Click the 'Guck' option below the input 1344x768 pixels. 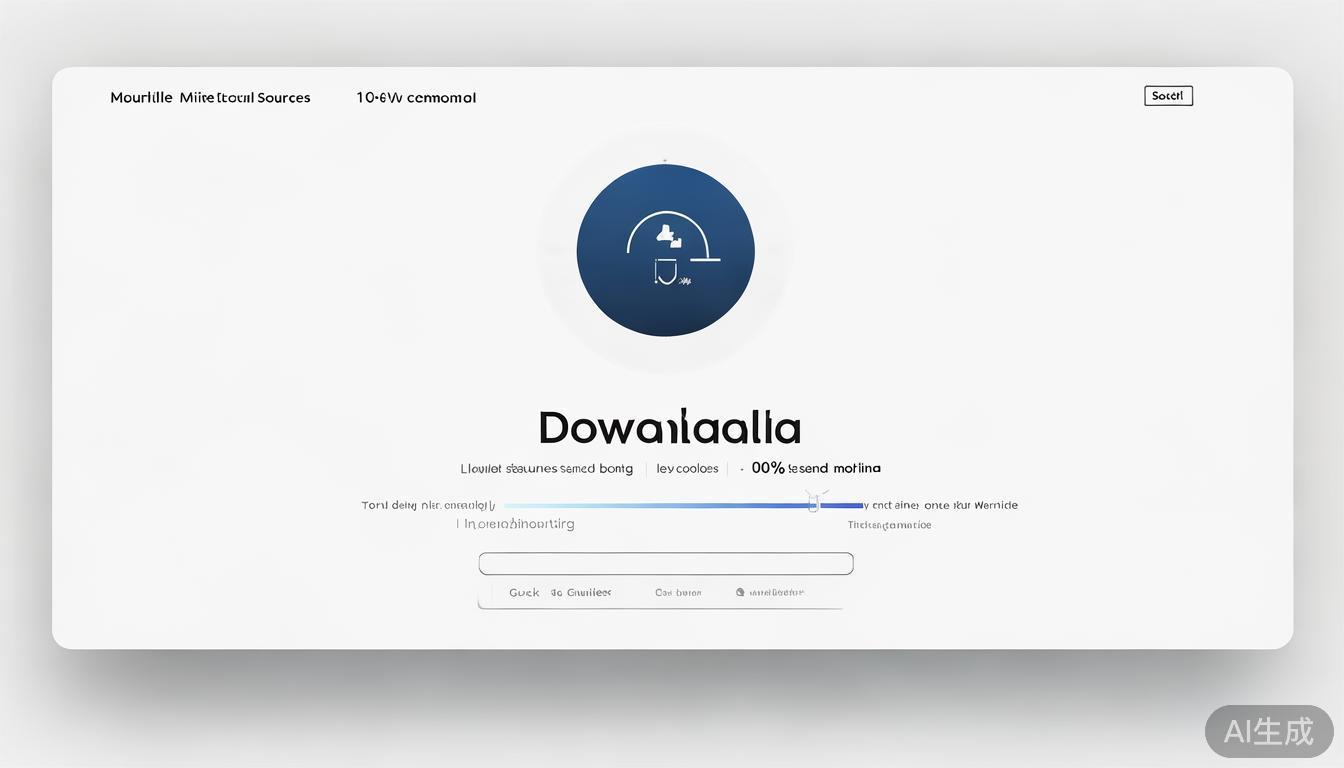click(x=524, y=593)
